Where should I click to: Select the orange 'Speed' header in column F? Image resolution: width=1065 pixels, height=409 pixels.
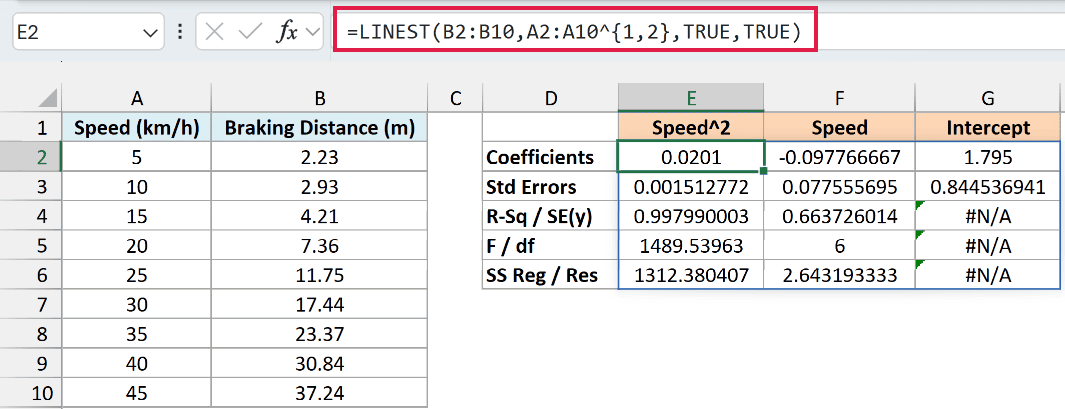click(x=840, y=128)
